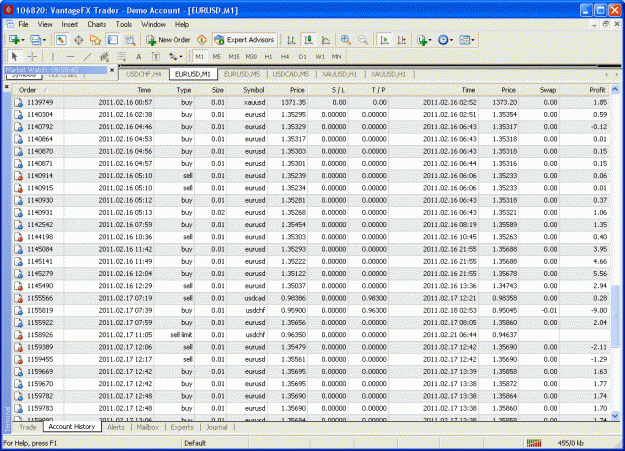This screenshot has width=625, height=451.
Task: Close the Market Watch panel
Action: 112,70
